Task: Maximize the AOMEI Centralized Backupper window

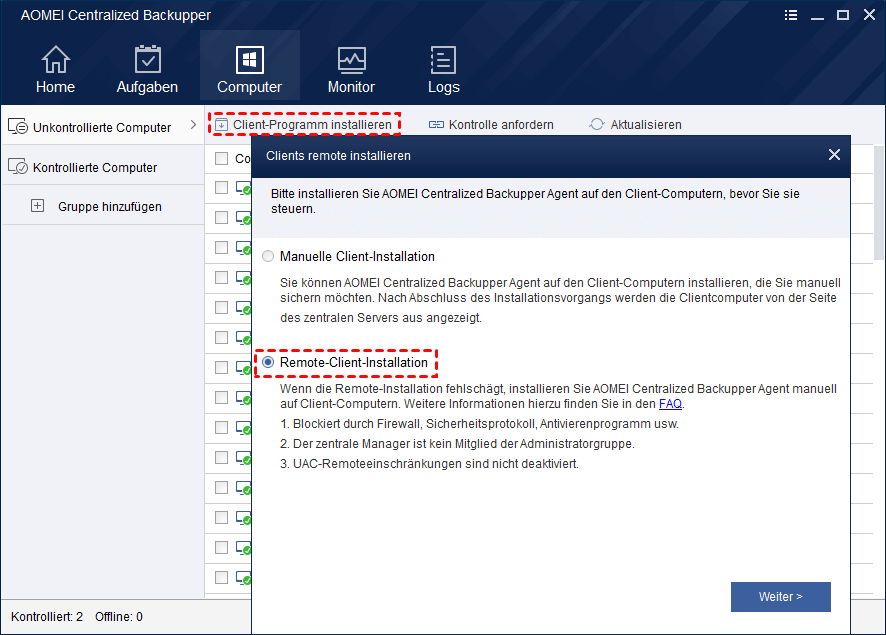Action: pos(842,15)
